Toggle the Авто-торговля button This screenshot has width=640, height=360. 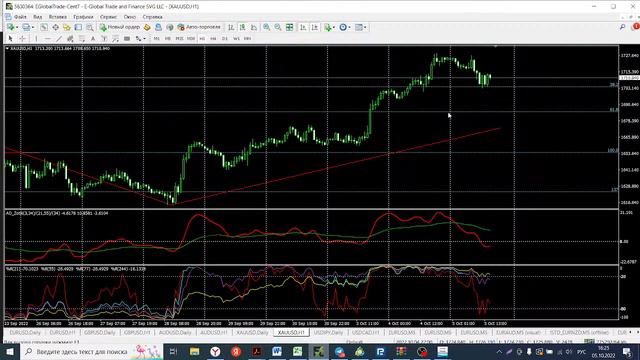[x=199, y=27]
